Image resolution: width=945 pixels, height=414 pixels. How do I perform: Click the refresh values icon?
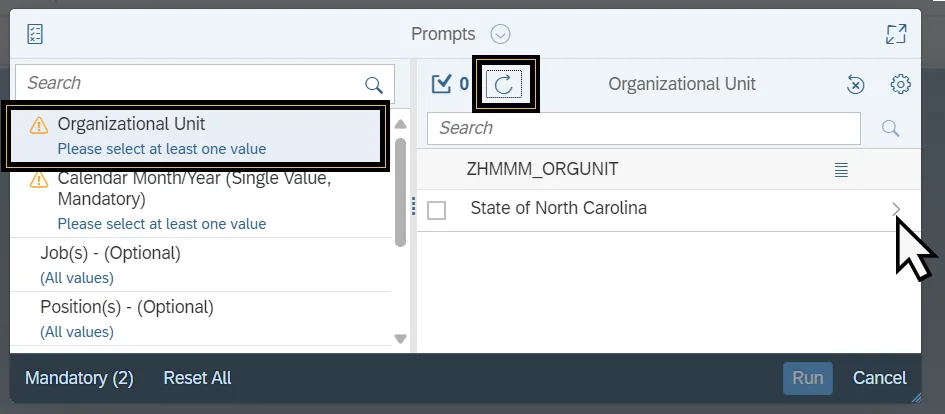pos(504,84)
